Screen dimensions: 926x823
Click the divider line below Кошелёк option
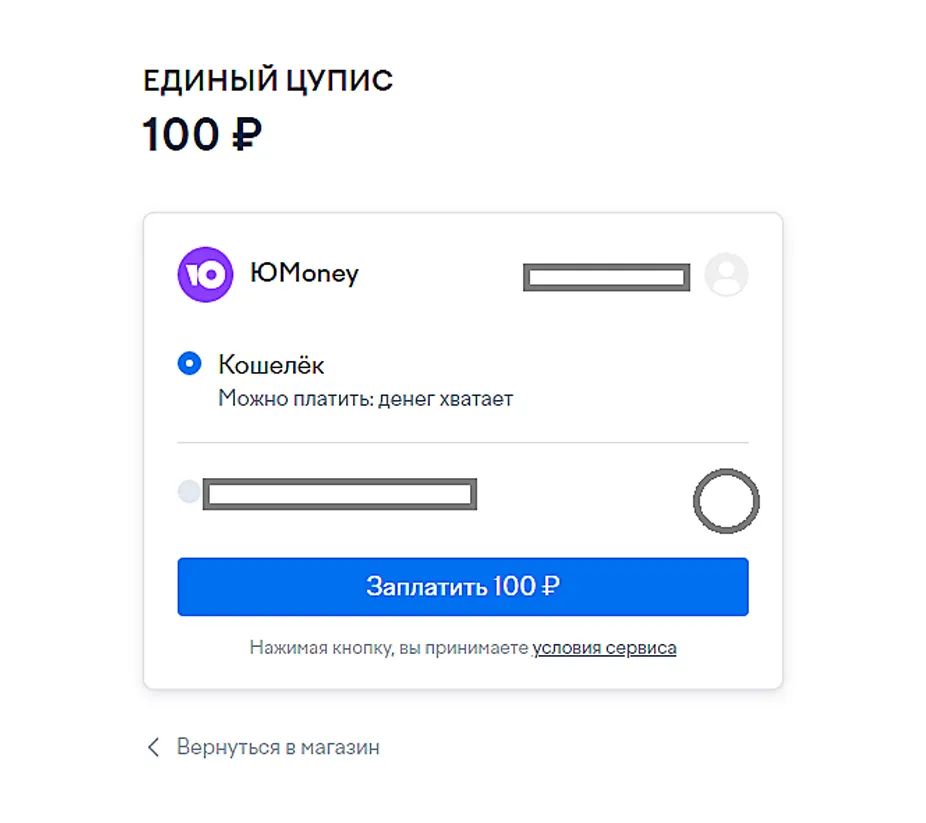pos(462,442)
